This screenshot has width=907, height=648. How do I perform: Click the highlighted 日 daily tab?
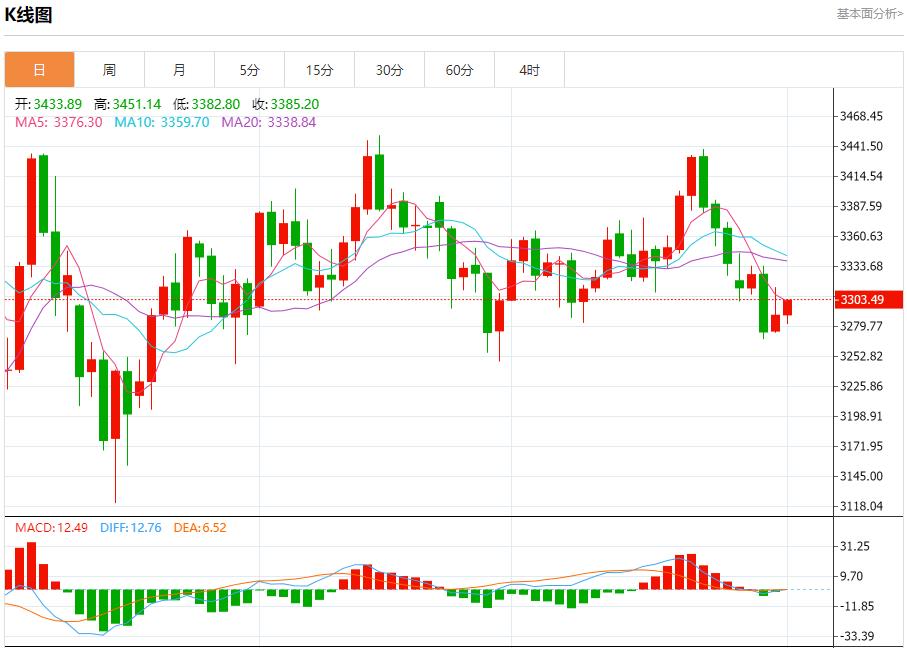point(39,69)
